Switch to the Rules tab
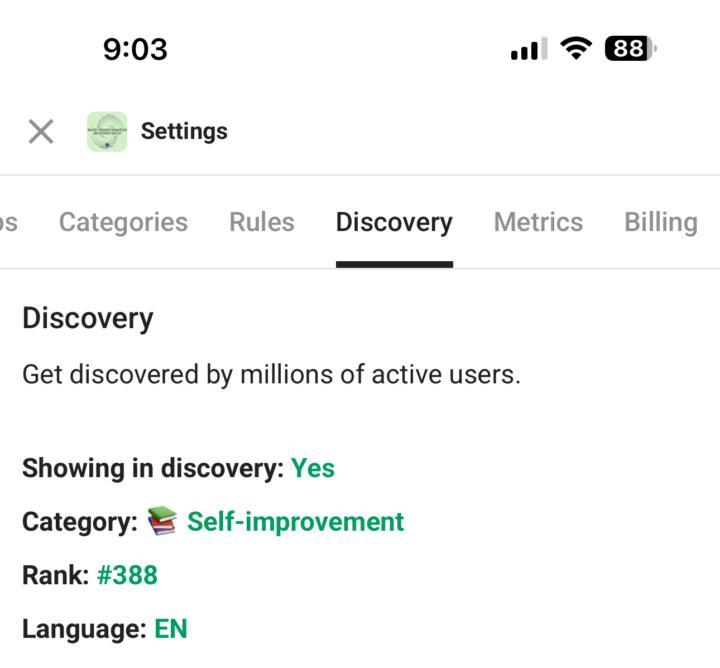 click(262, 222)
